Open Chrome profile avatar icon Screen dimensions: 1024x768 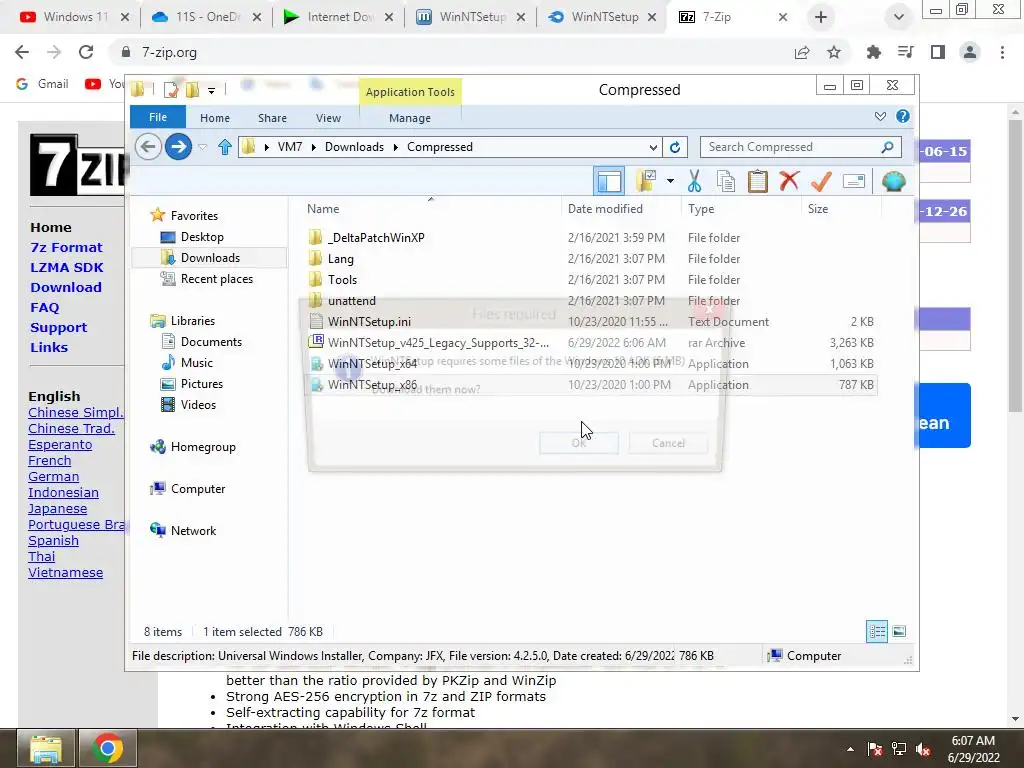click(x=970, y=52)
